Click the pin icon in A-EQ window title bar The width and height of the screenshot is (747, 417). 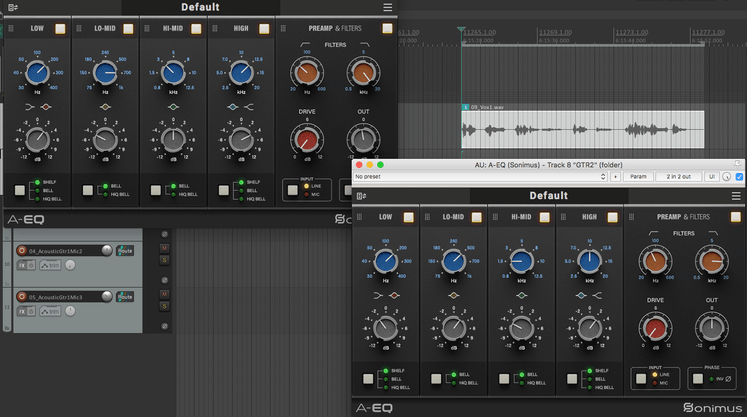(737, 164)
